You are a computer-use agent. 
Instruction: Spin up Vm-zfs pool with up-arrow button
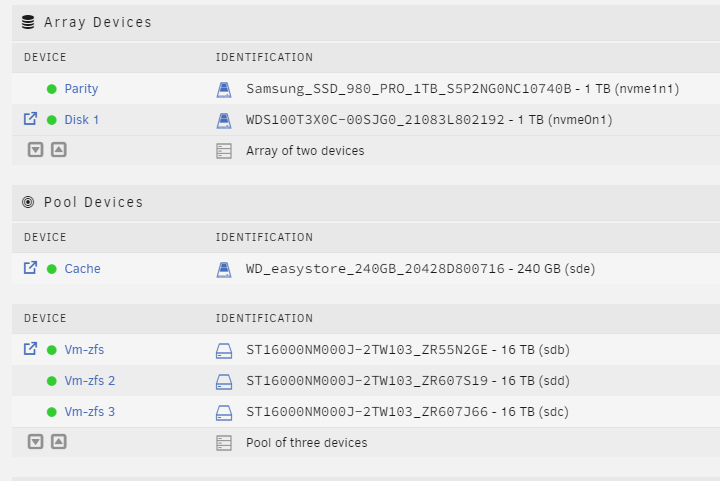pos(59,442)
